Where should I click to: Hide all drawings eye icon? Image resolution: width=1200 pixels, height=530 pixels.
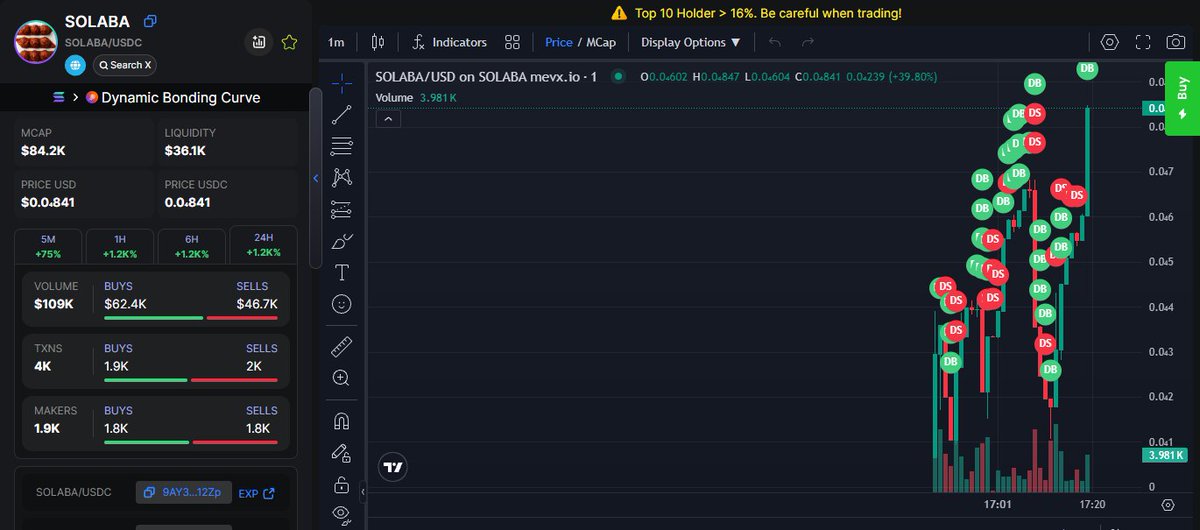click(341, 514)
